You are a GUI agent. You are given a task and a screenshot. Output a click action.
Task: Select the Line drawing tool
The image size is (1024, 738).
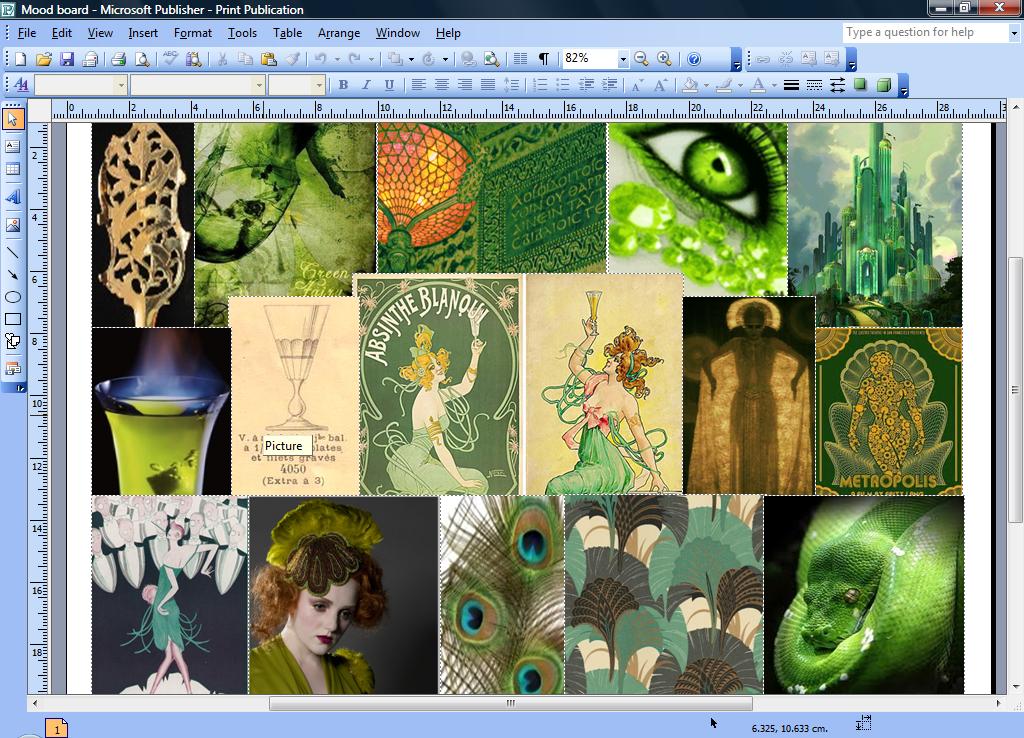click(x=12, y=252)
